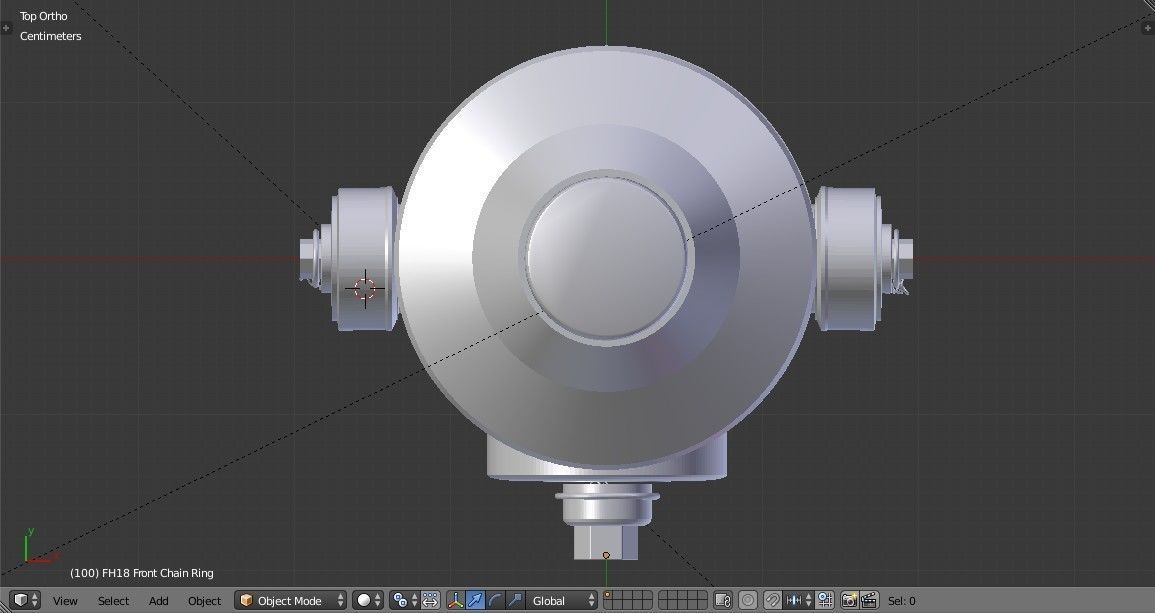The height and width of the screenshot is (613, 1155).
Task: Select the scale manipulator icon
Action: (x=515, y=600)
